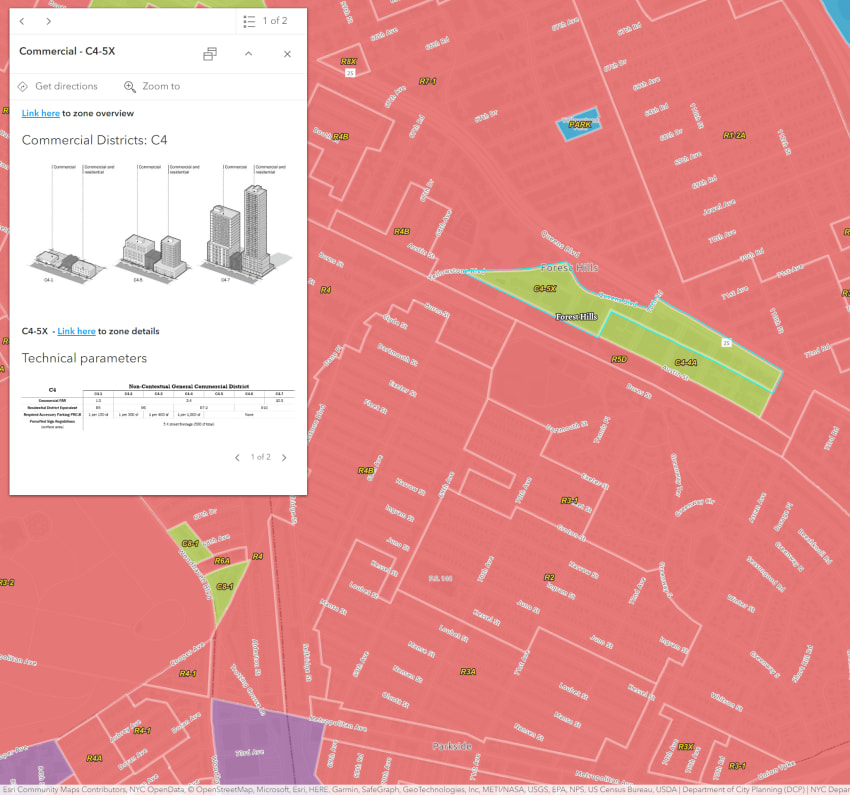Image resolution: width=850 pixels, height=795 pixels.
Task: Advance to next feature with top right arrow
Action: [x=48, y=19]
